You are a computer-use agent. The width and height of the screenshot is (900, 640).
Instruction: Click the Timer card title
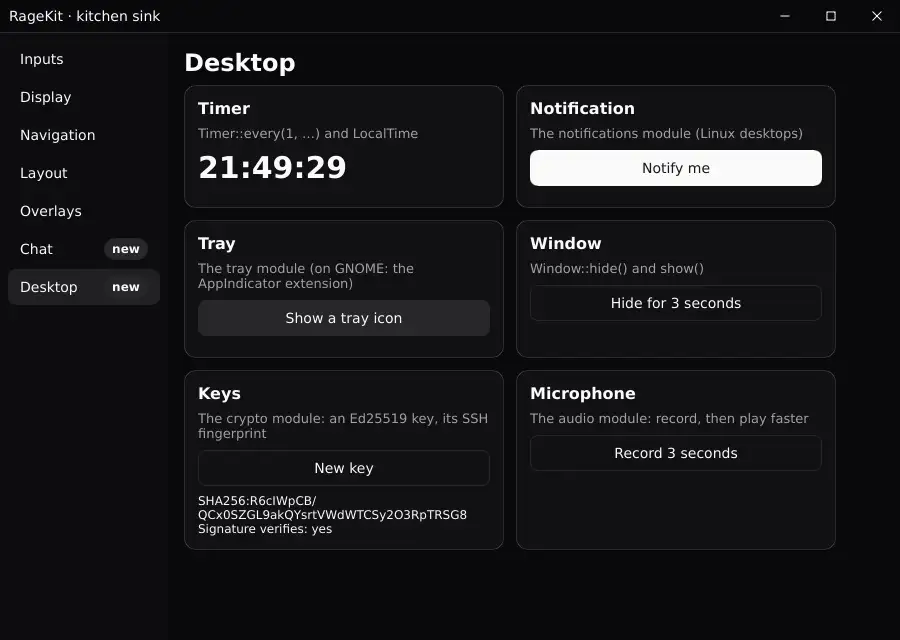click(224, 108)
